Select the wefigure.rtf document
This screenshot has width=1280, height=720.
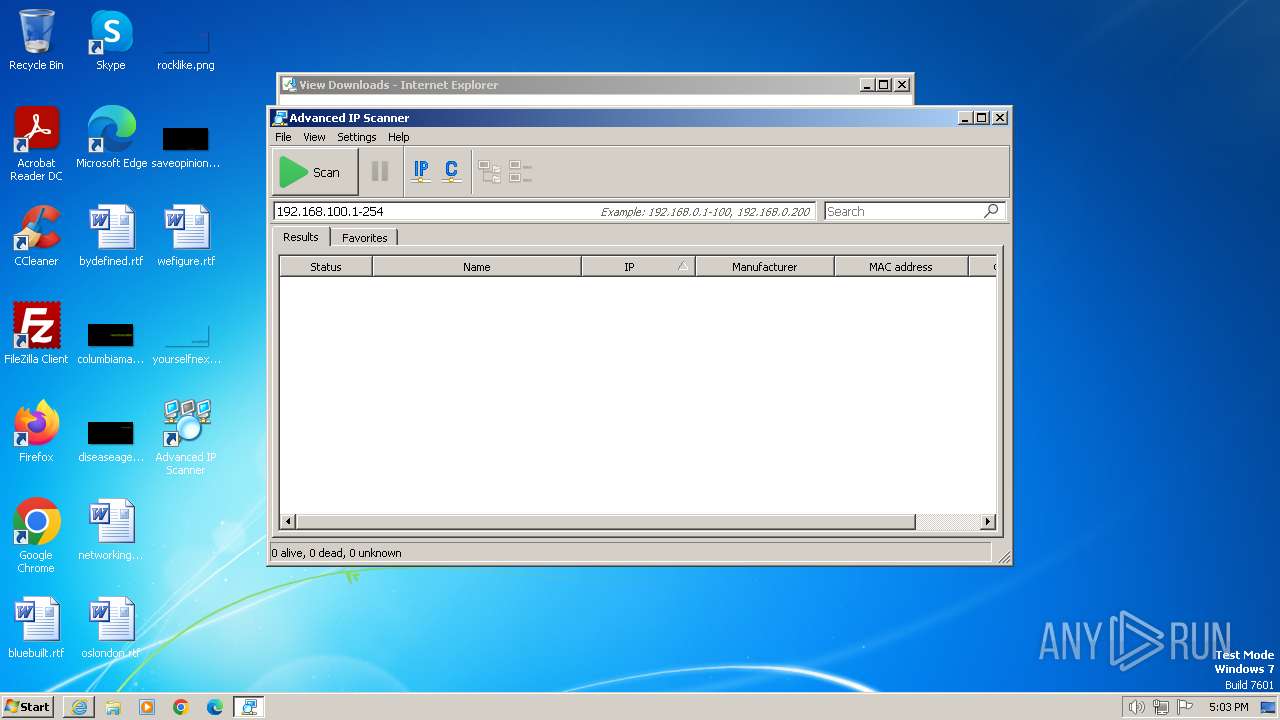point(186,236)
